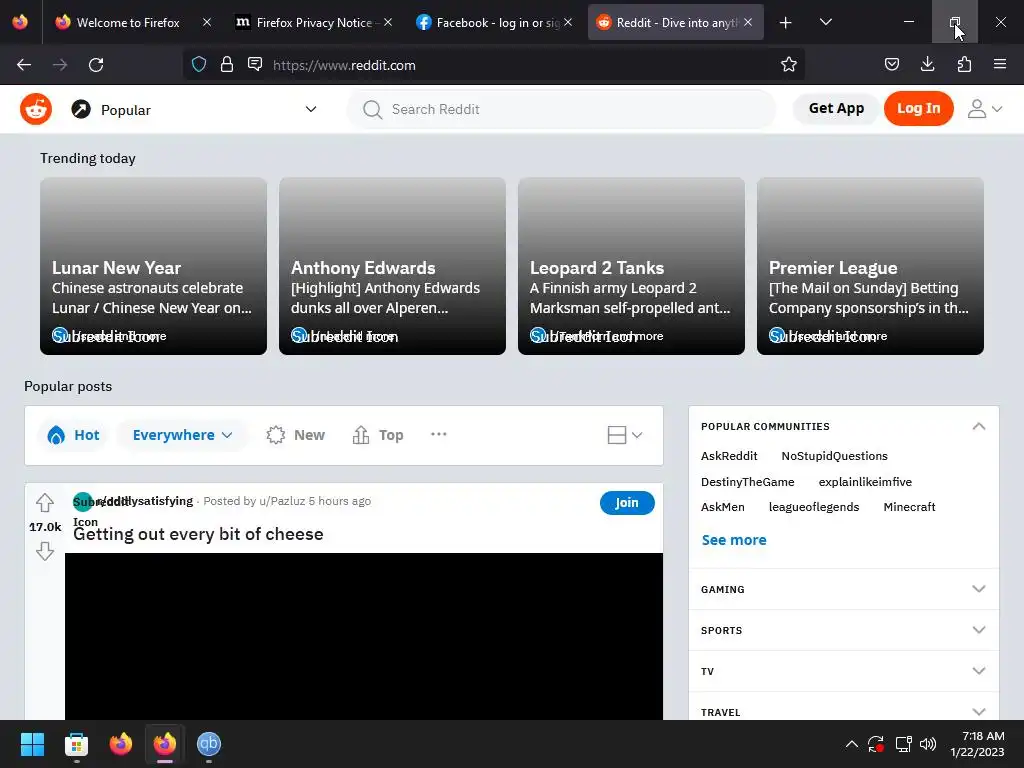Open the card view layout dropdown

[625, 435]
